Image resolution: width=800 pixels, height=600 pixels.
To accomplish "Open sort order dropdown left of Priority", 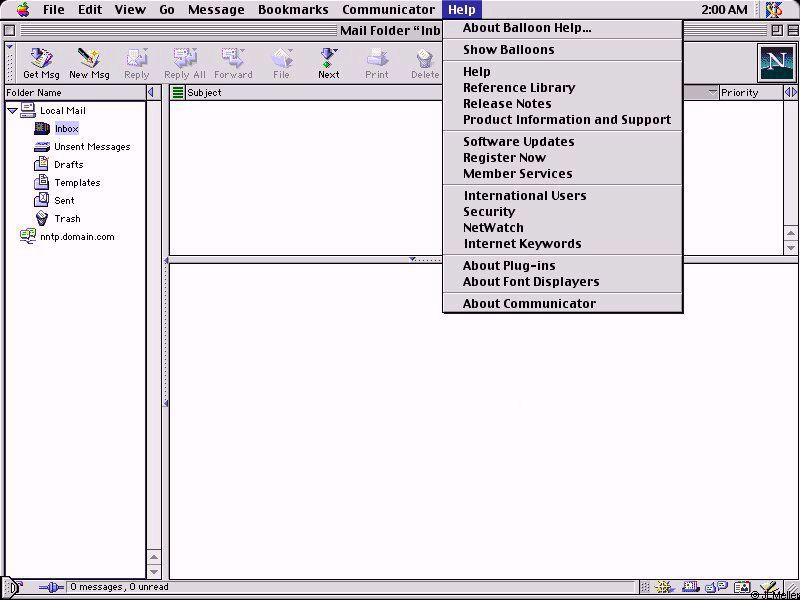I will [x=712, y=92].
